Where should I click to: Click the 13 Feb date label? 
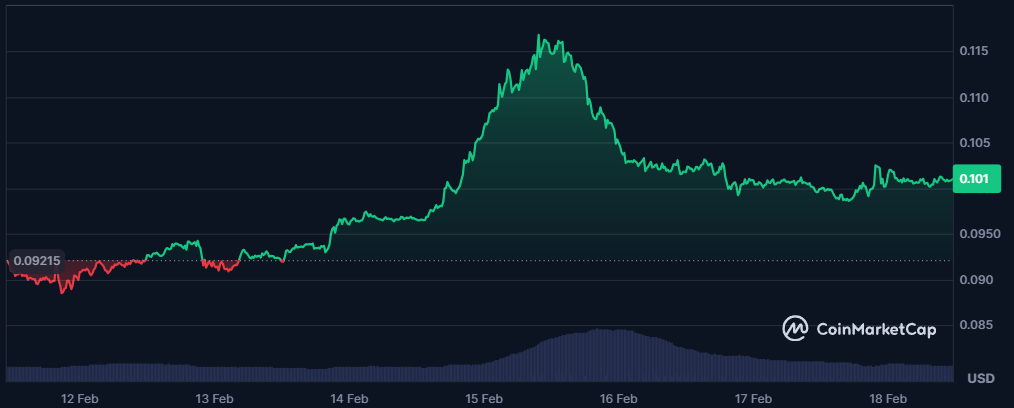coord(214,398)
